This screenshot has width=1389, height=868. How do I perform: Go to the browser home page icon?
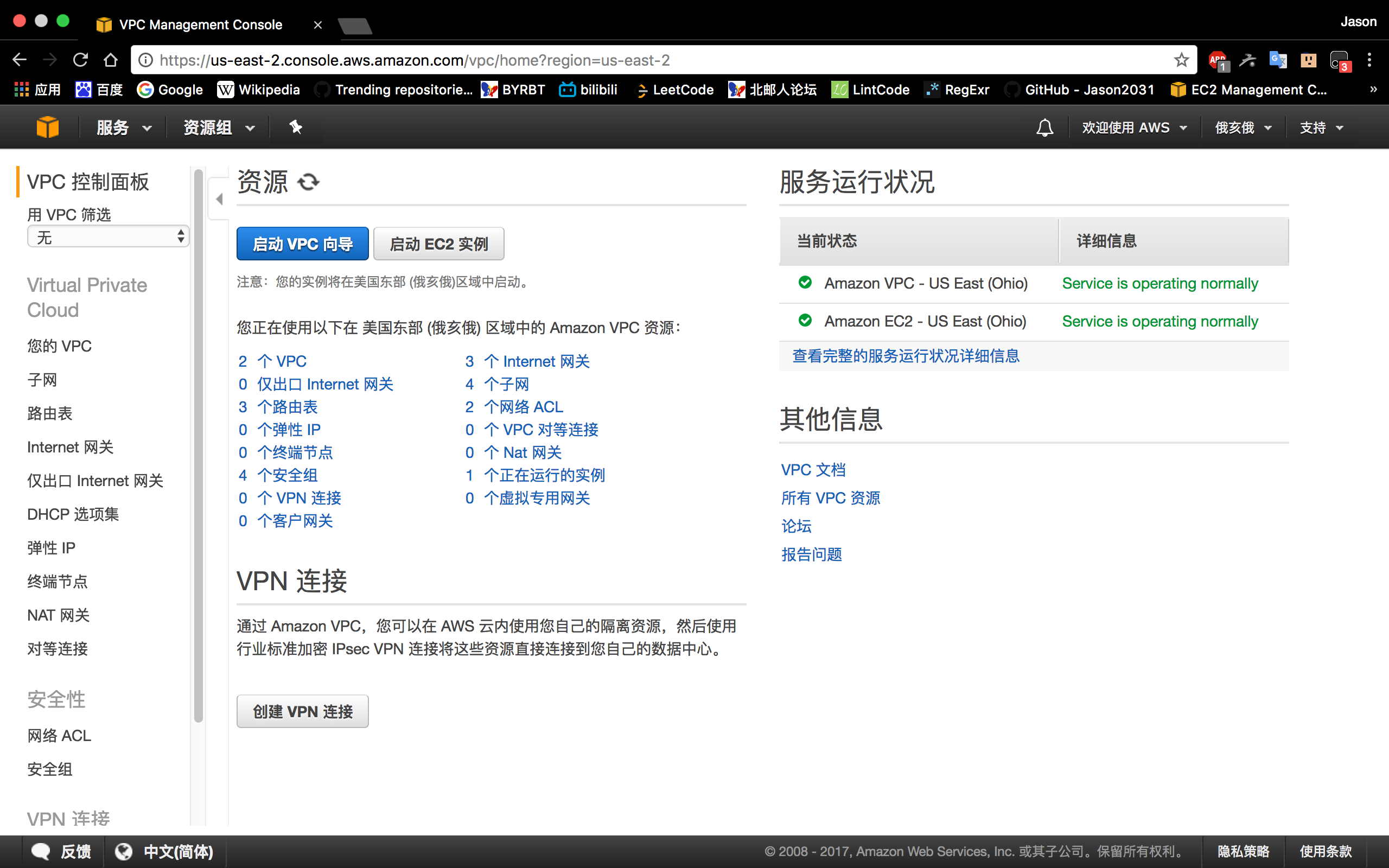111,60
